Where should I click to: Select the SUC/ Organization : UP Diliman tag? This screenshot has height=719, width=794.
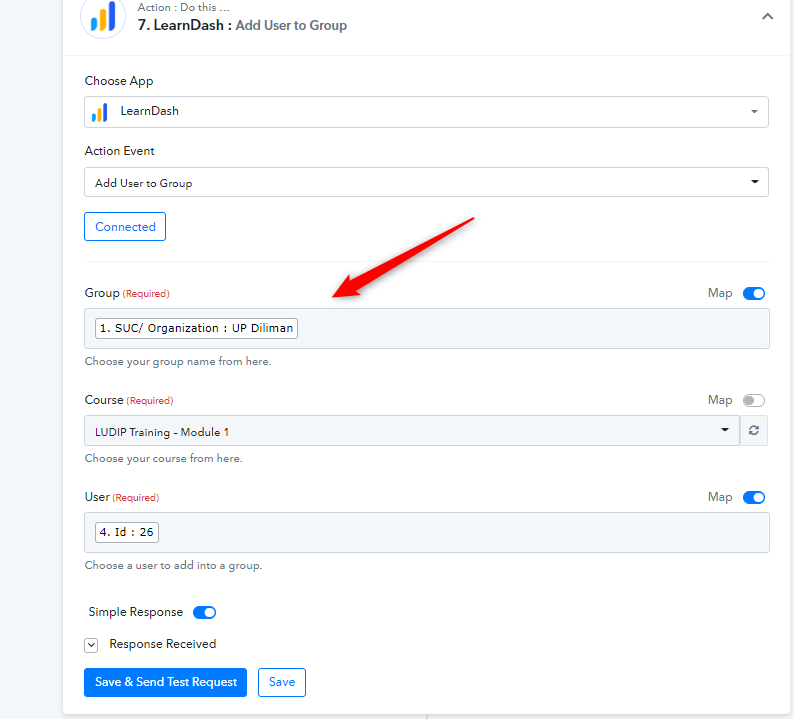pos(196,328)
